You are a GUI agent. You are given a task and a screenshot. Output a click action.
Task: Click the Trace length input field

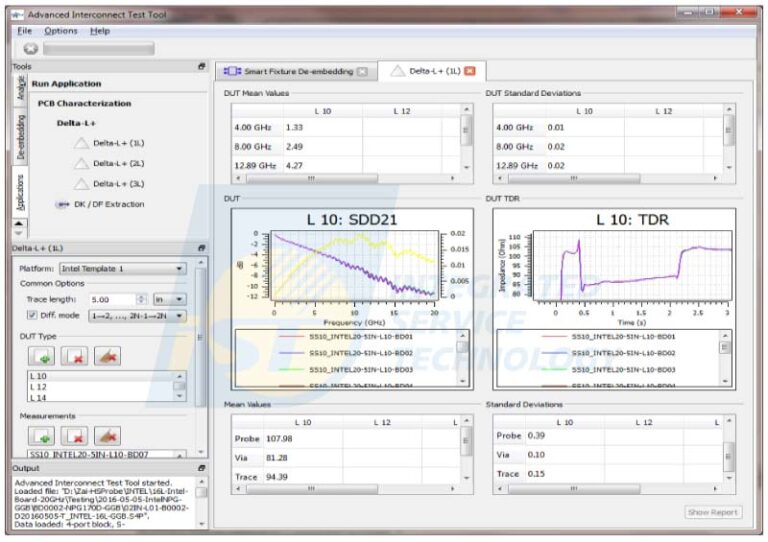[x=112, y=299]
